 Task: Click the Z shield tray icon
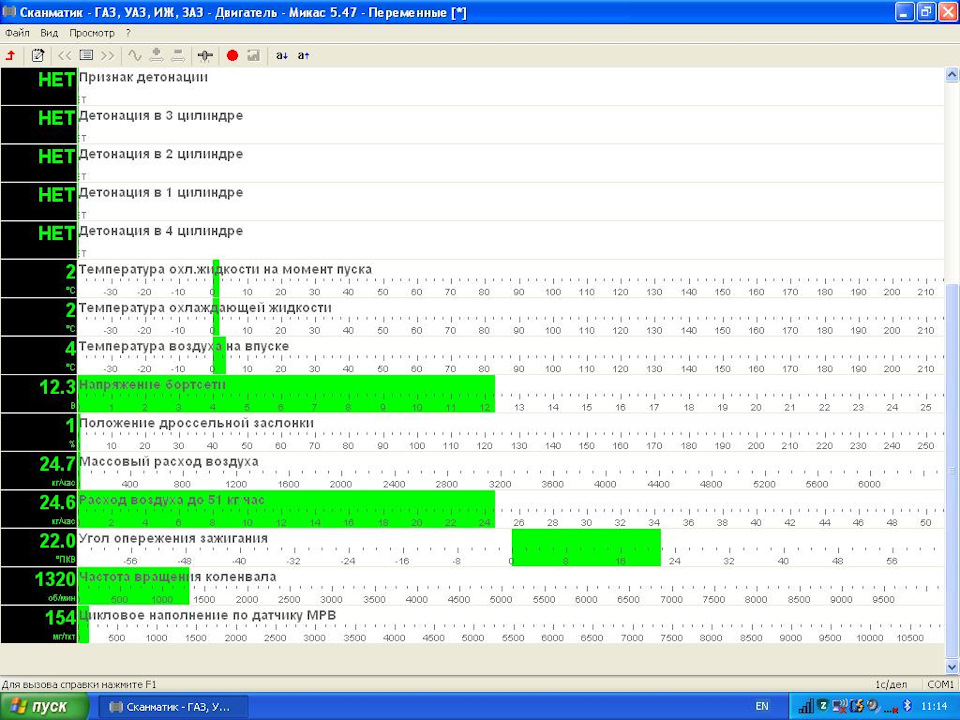click(823, 706)
